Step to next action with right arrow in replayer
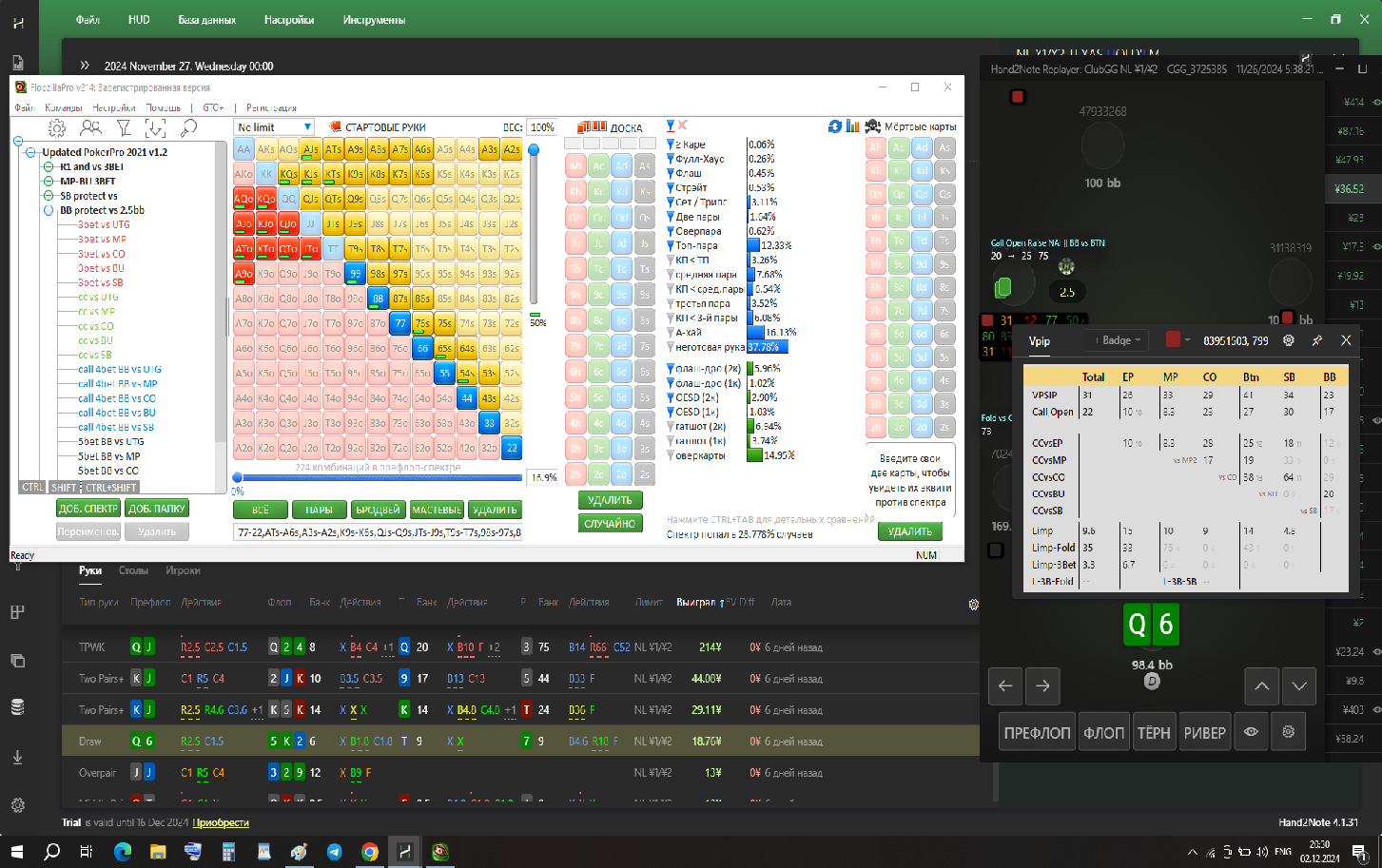This screenshot has height=868, width=1382. coord(1043,685)
